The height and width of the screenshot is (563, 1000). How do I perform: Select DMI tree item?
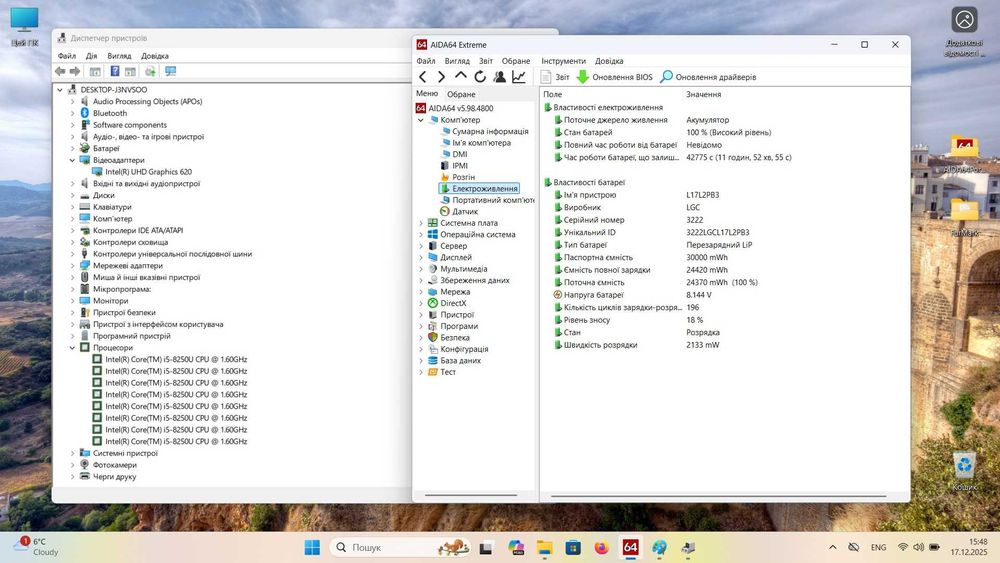coord(459,154)
